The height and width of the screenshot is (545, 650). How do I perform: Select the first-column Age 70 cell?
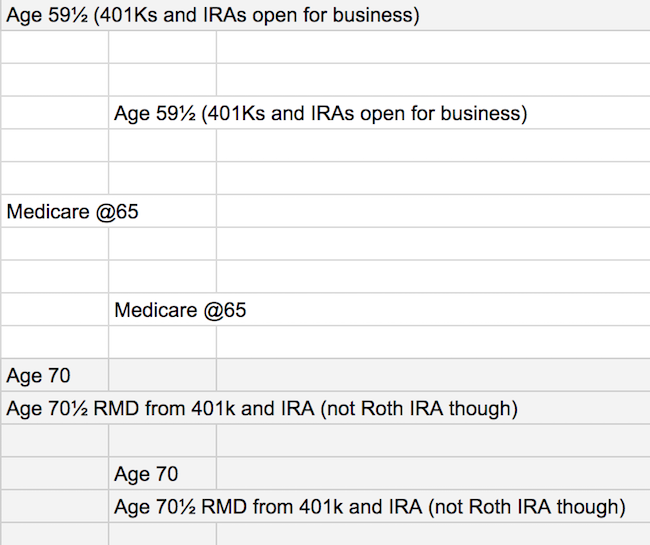55,375
